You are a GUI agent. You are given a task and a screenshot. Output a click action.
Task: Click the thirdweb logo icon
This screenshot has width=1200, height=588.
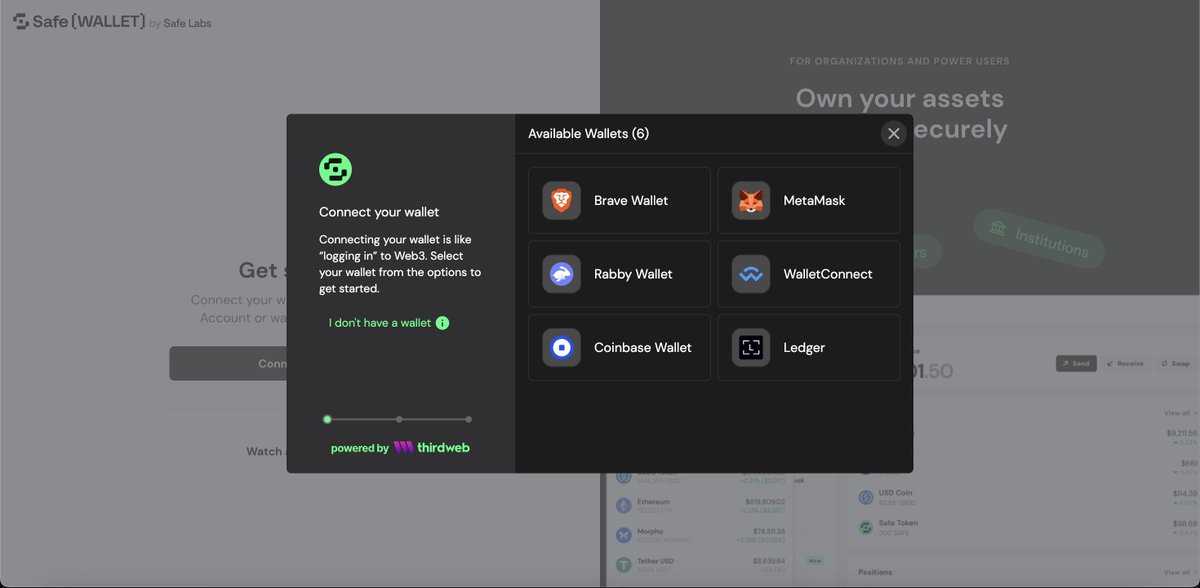(x=403, y=448)
